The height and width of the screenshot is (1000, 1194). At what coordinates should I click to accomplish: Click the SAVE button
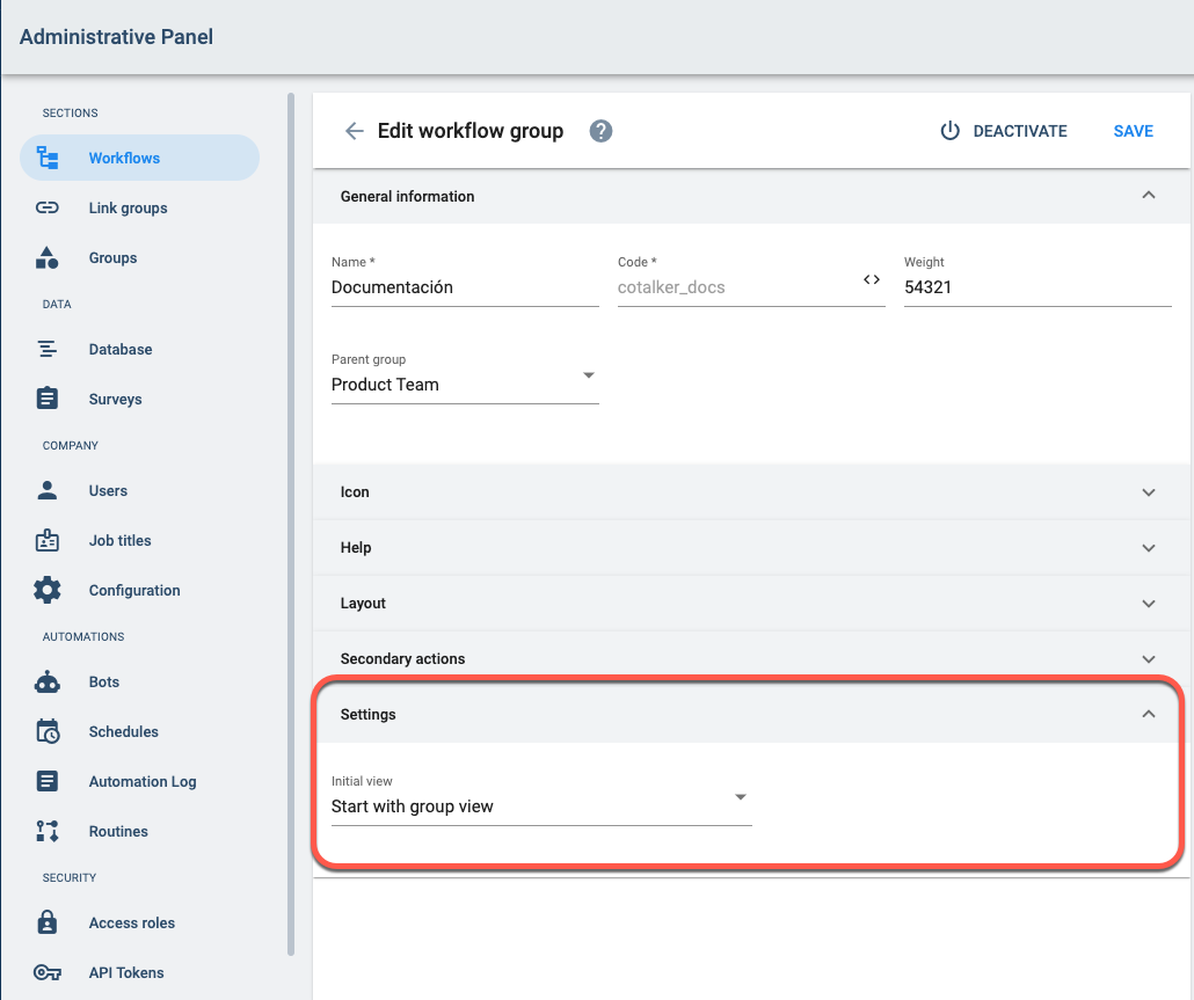click(x=1133, y=130)
